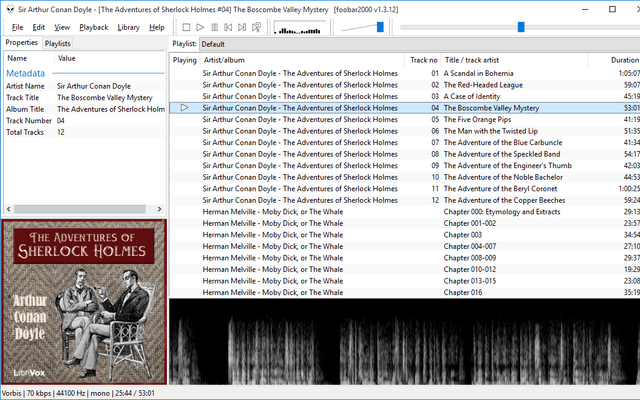
Task: Select the Artist Name property row
Action: [x=85, y=86]
